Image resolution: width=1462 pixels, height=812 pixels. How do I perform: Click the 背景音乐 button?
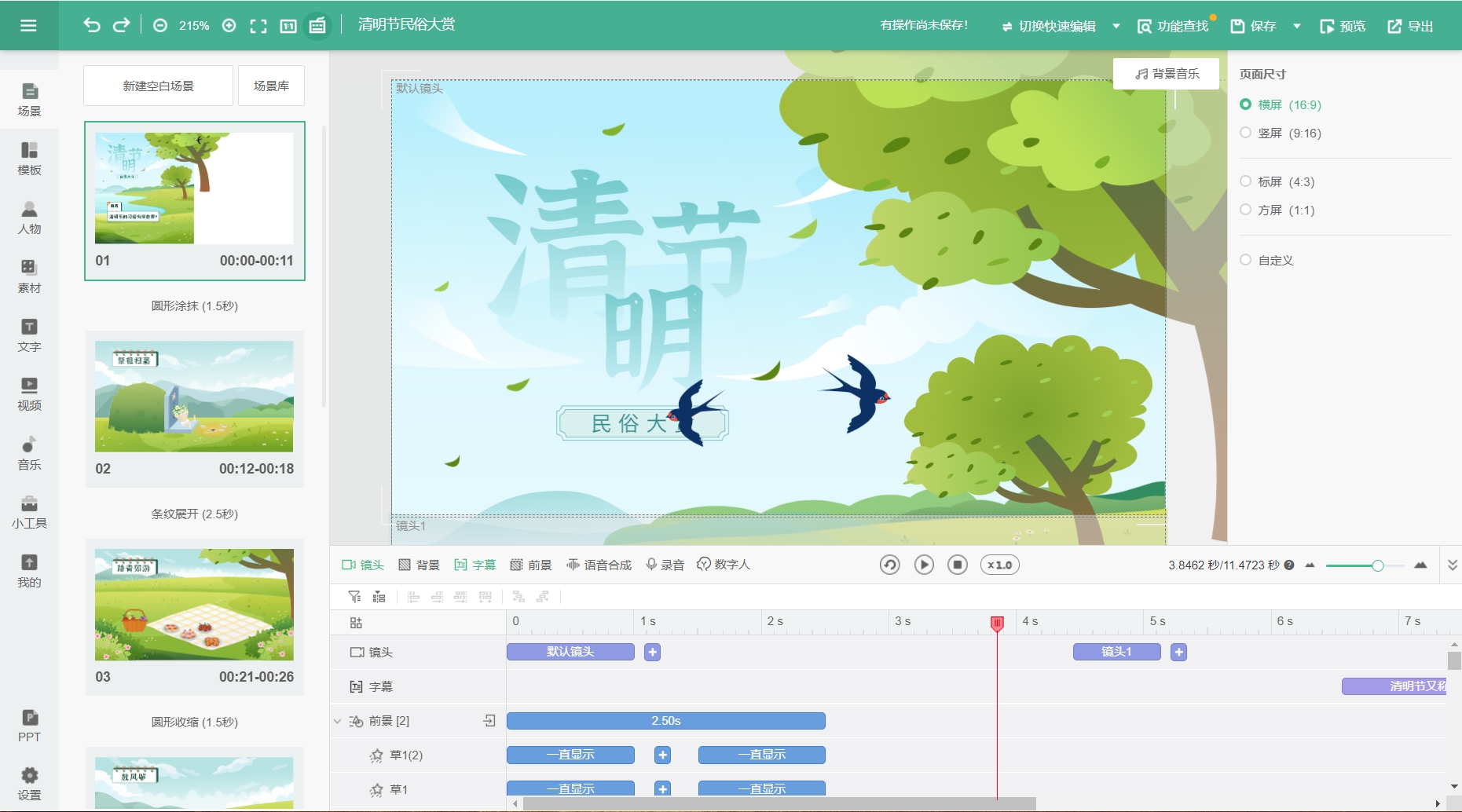[x=1167, y=74]
